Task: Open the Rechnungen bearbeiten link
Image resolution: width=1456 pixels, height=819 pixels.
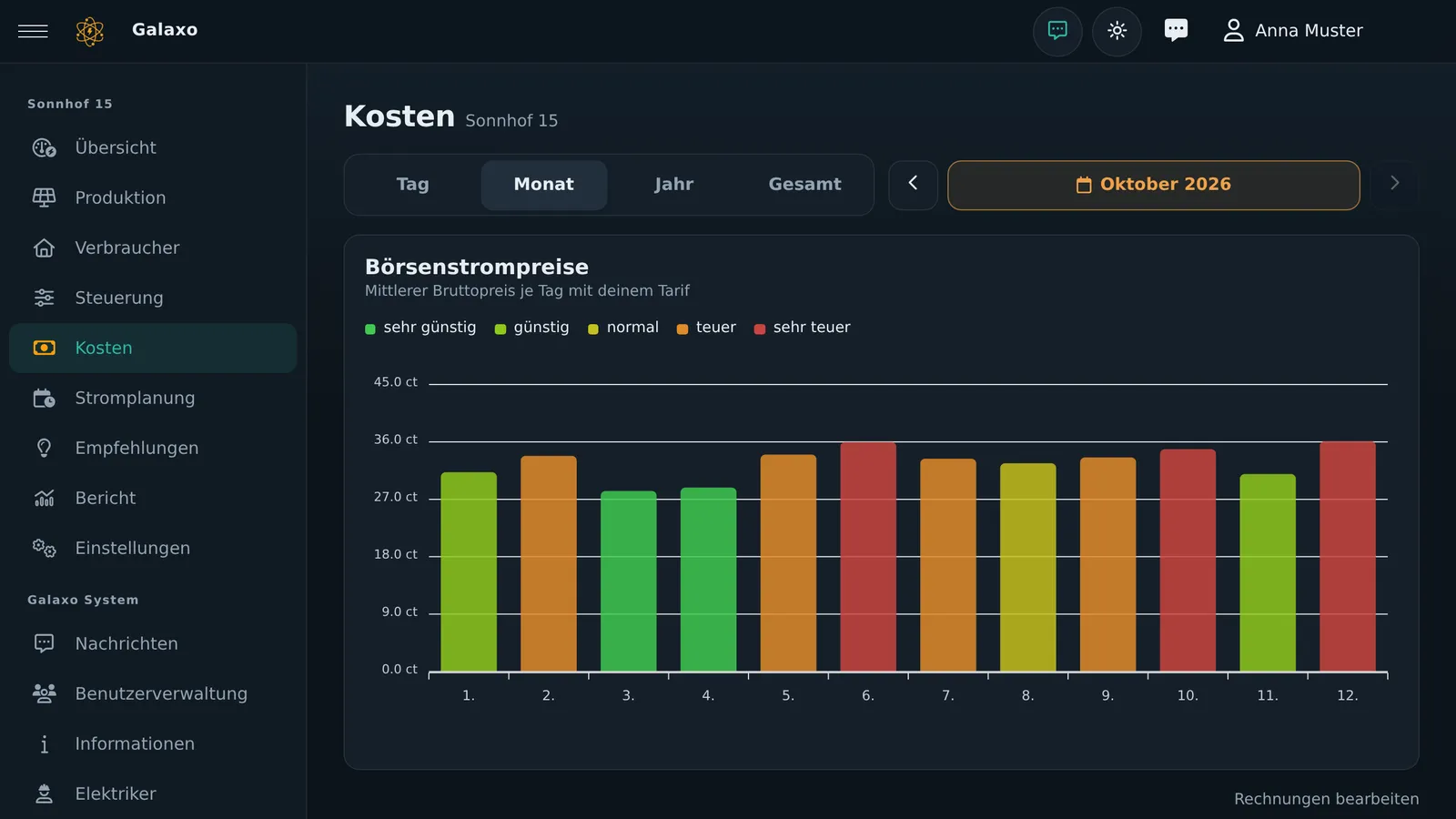Action: pos(1326,799)
